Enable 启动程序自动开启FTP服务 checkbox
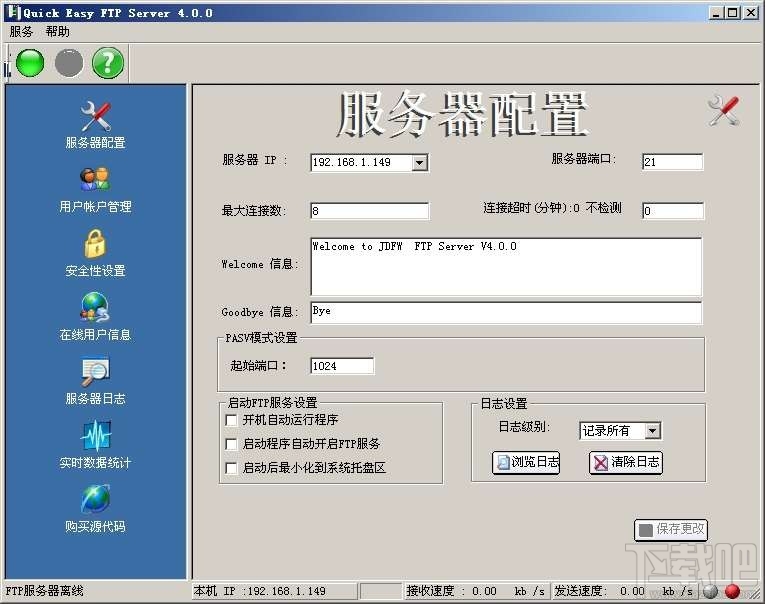 pyautogui.click(x=231, y=444)
